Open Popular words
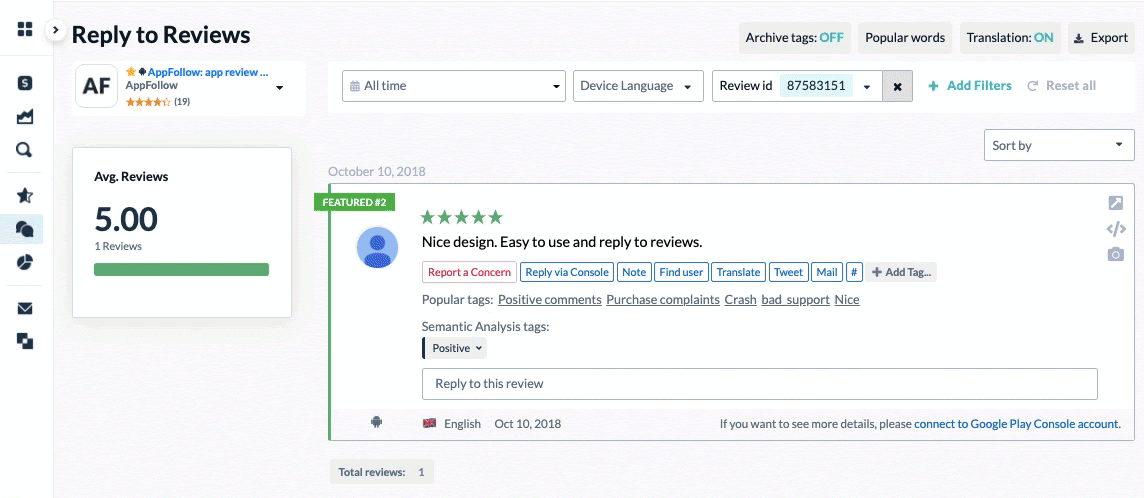1144x498 pixels. 905,38
